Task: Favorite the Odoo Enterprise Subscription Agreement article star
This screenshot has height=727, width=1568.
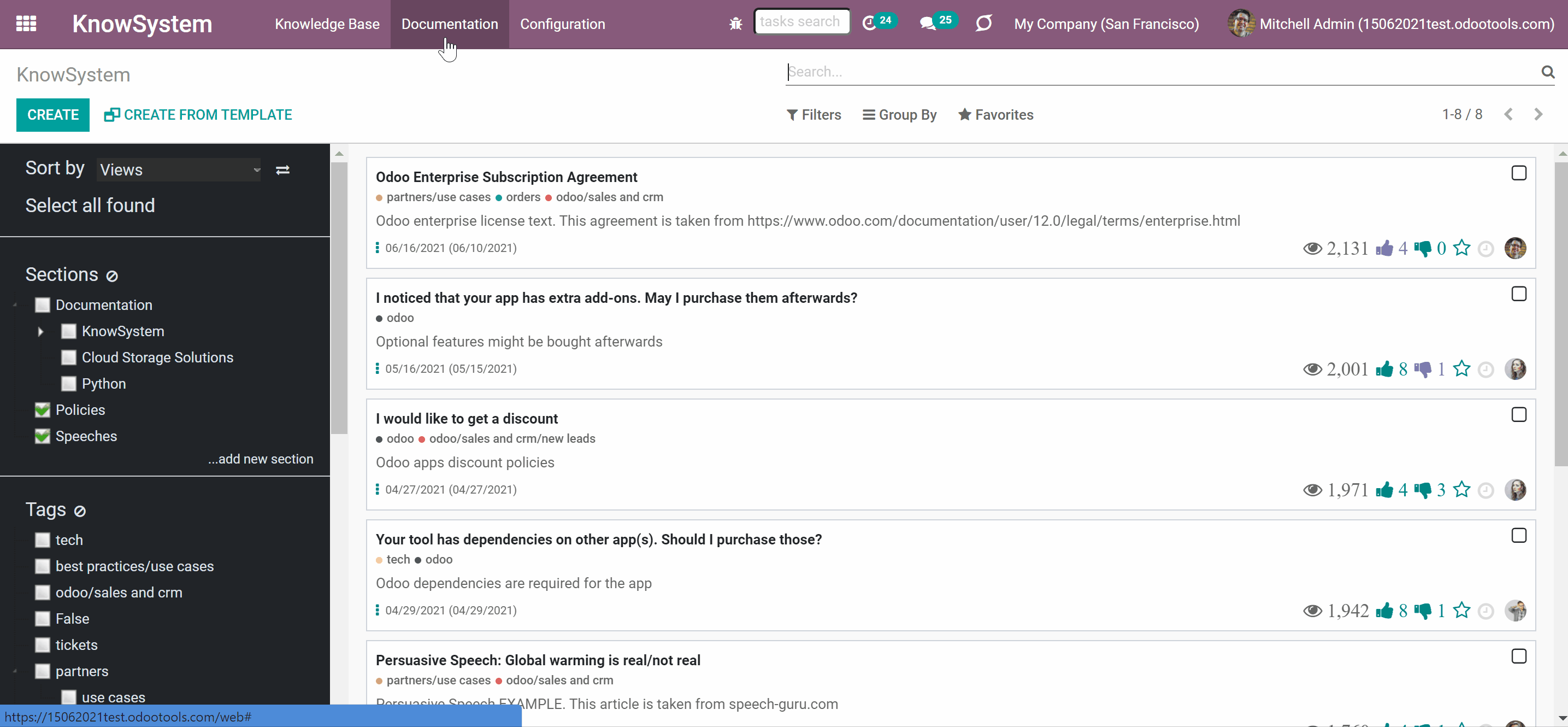Action: (x=1461, y=248)
